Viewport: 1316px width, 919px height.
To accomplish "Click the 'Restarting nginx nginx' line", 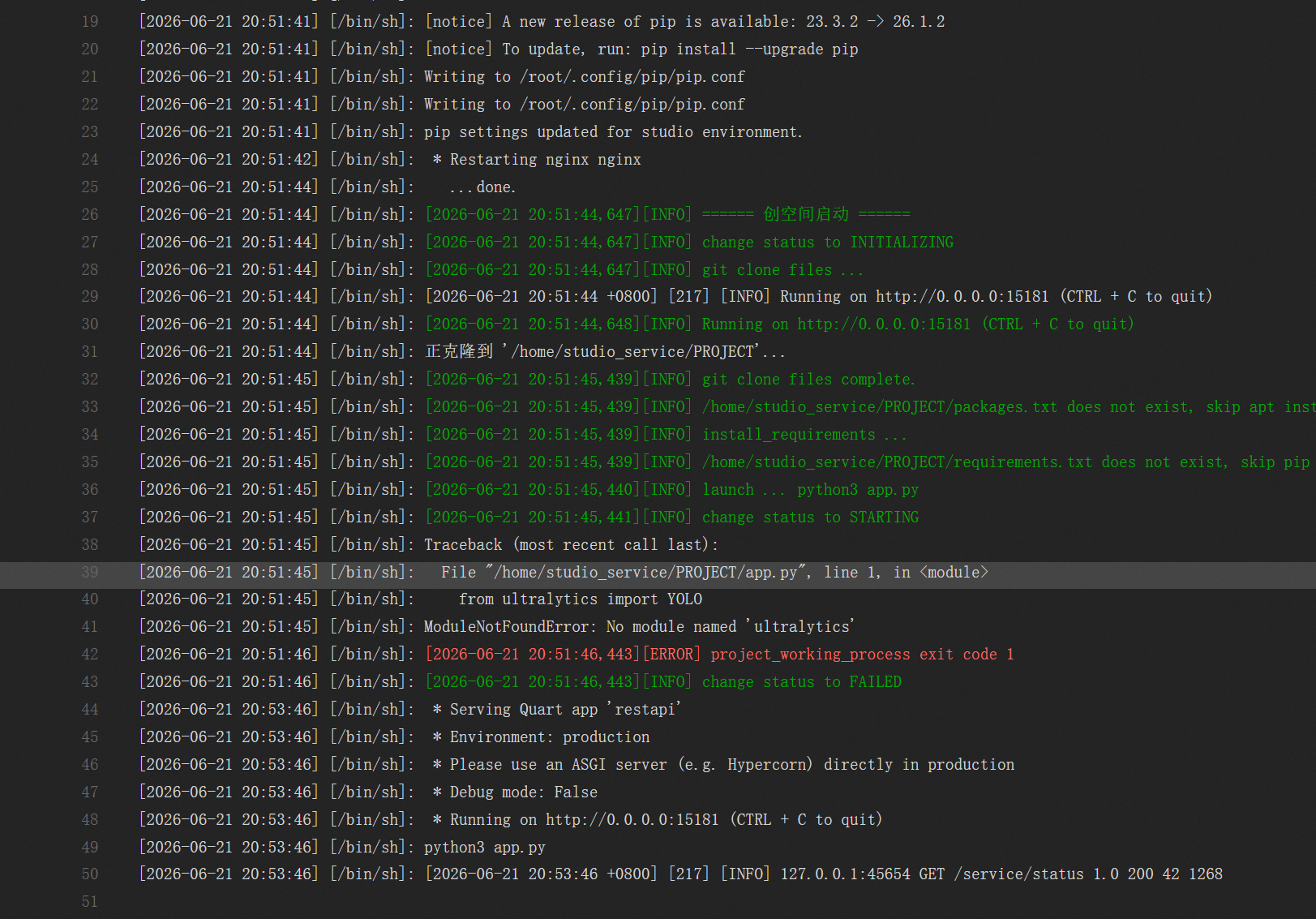I will (x=390, y=159).
